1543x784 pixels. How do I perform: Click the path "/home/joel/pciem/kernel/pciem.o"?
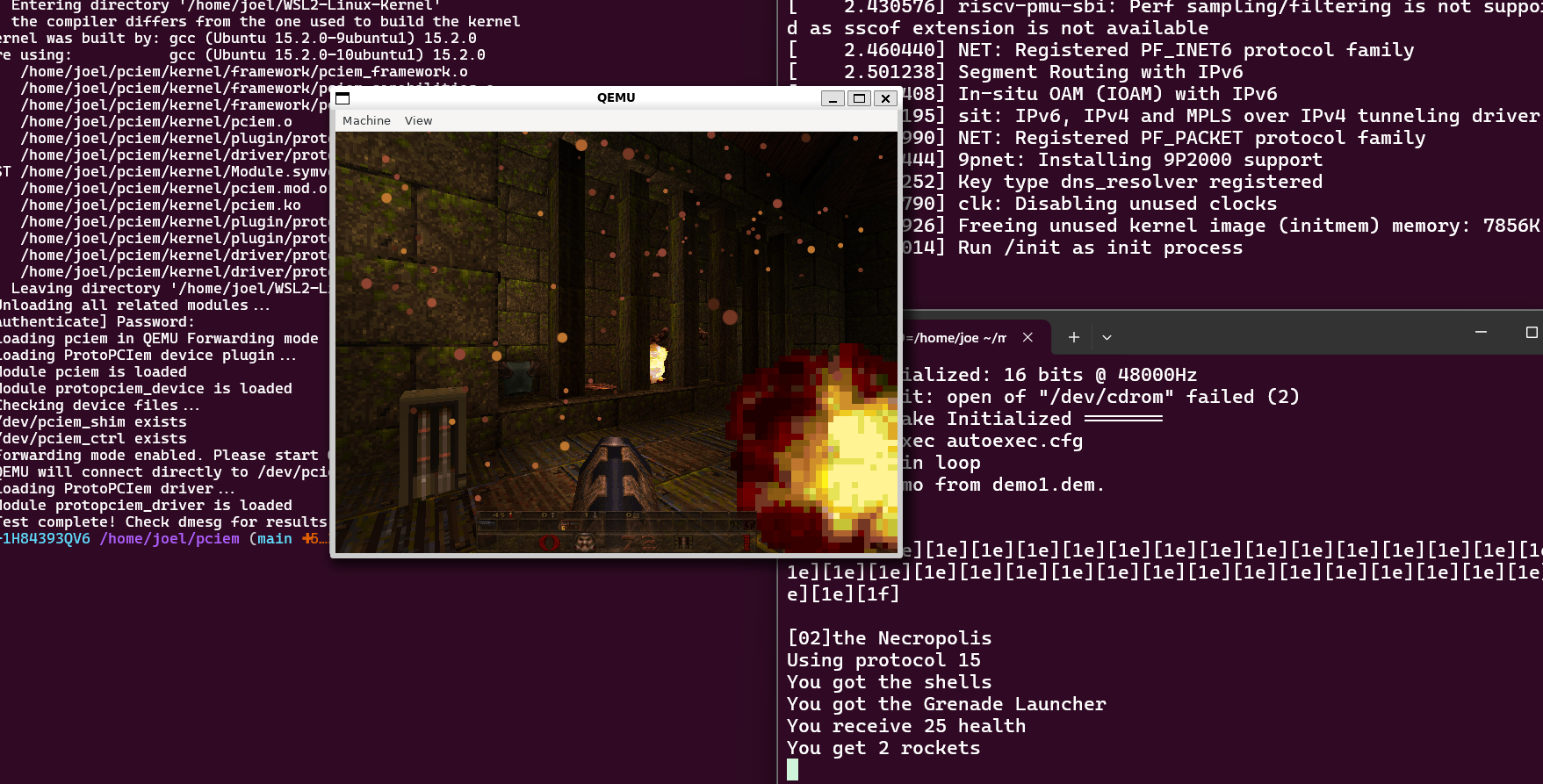point(156,122)
